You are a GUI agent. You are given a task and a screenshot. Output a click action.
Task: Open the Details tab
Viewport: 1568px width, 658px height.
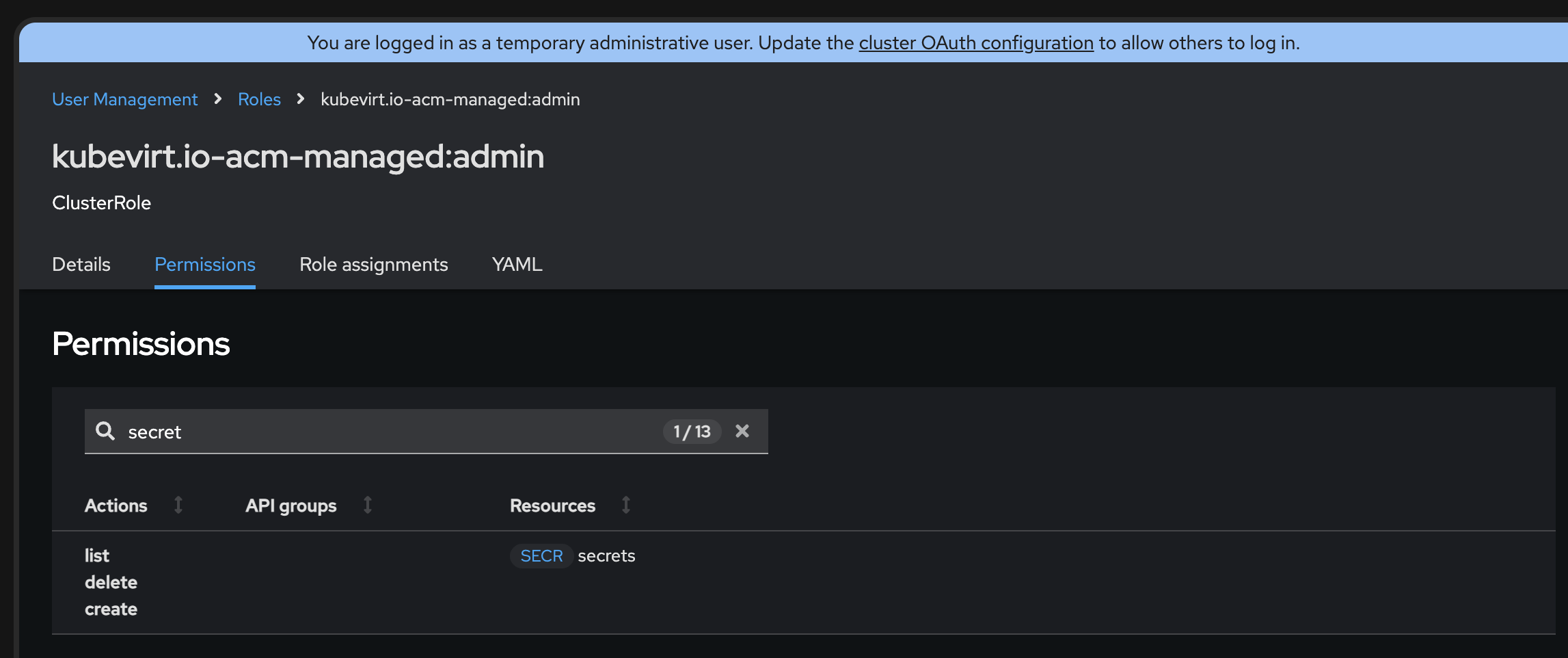coord(81,265)
